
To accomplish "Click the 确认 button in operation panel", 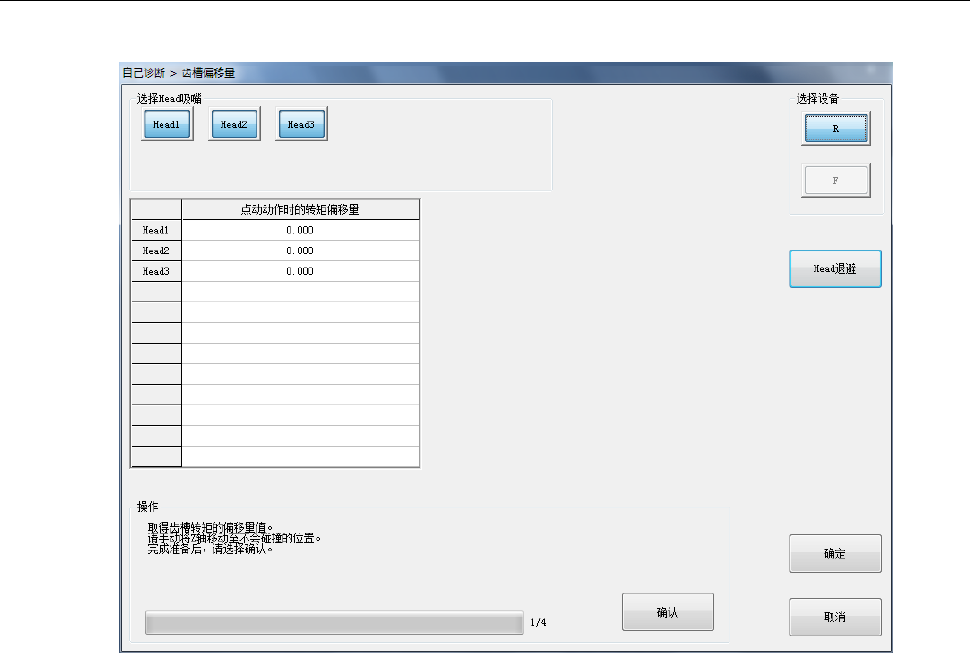I will pos(667,612).
